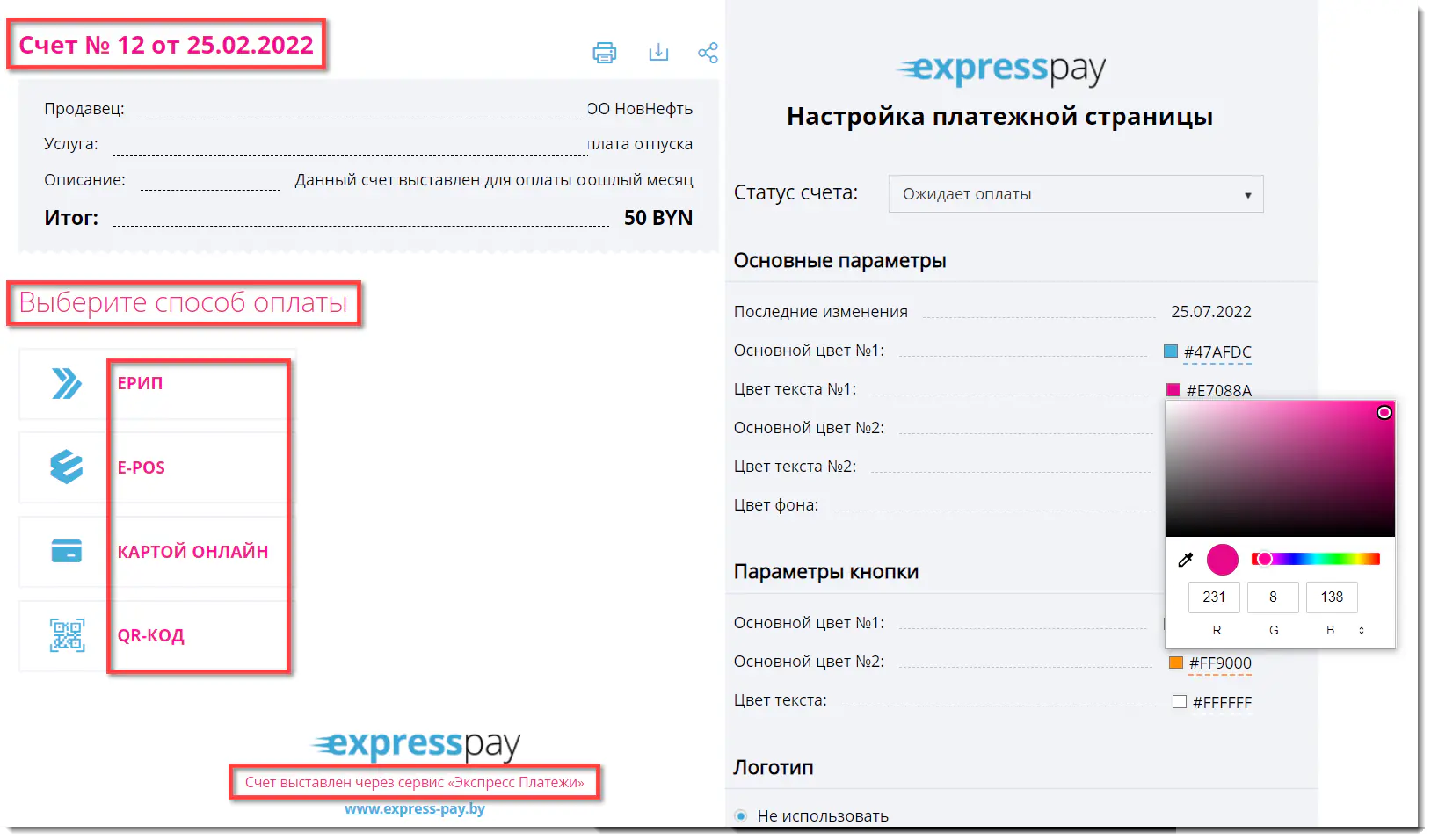
Task: Click the blue value field showing 138
Action: [1332, 597]
